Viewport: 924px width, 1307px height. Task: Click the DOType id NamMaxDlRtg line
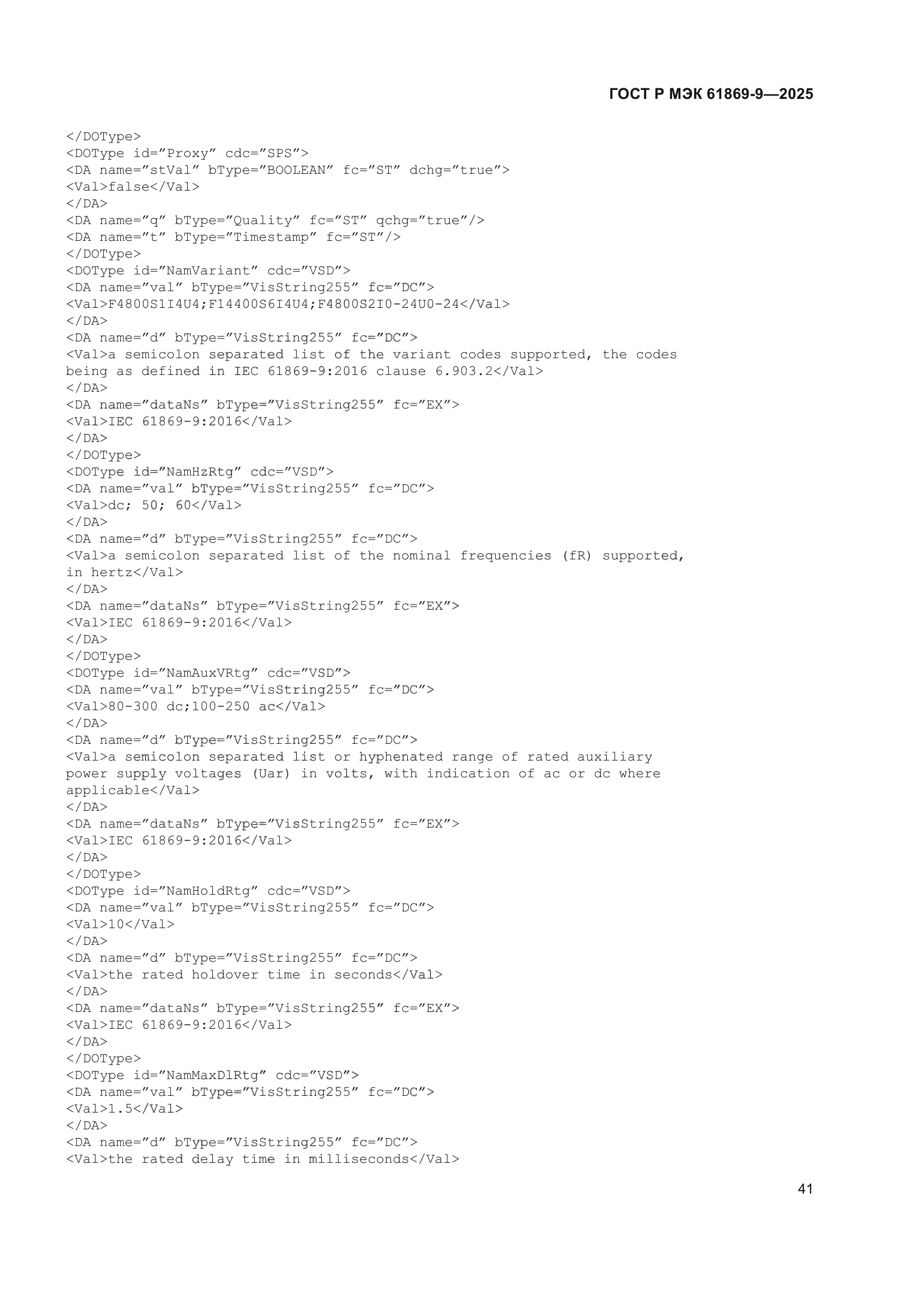(x=212, y=1075)
